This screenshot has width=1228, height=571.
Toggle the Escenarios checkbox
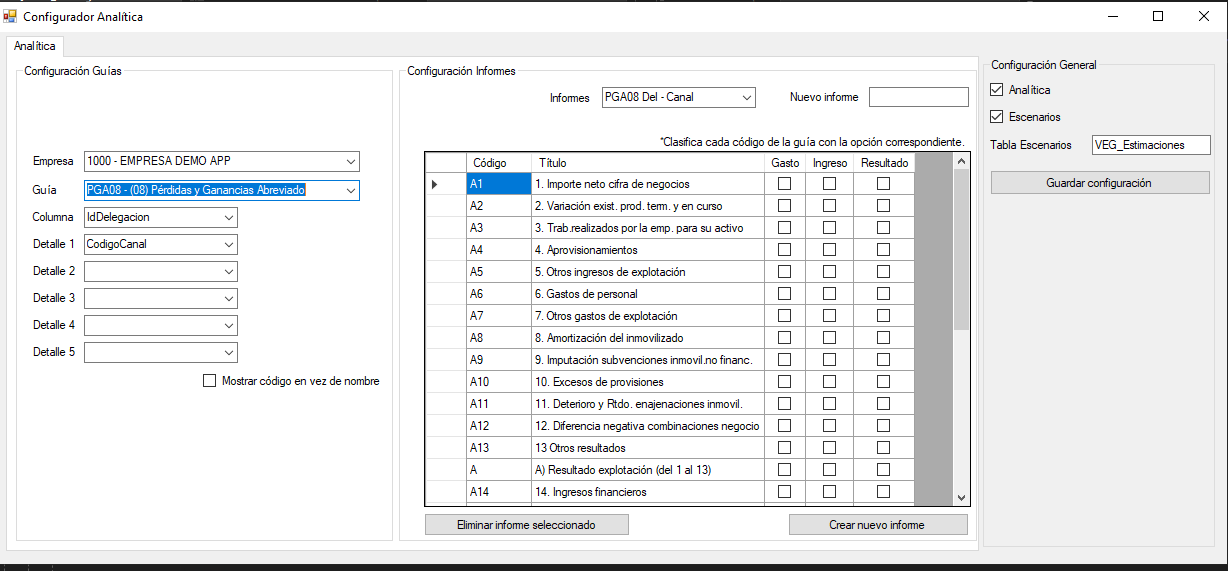tap(996, 117)
